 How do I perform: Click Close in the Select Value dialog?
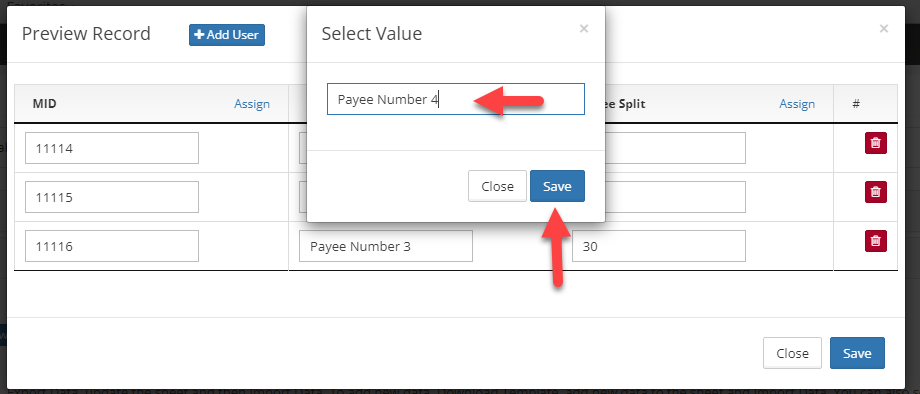point(497,186)
